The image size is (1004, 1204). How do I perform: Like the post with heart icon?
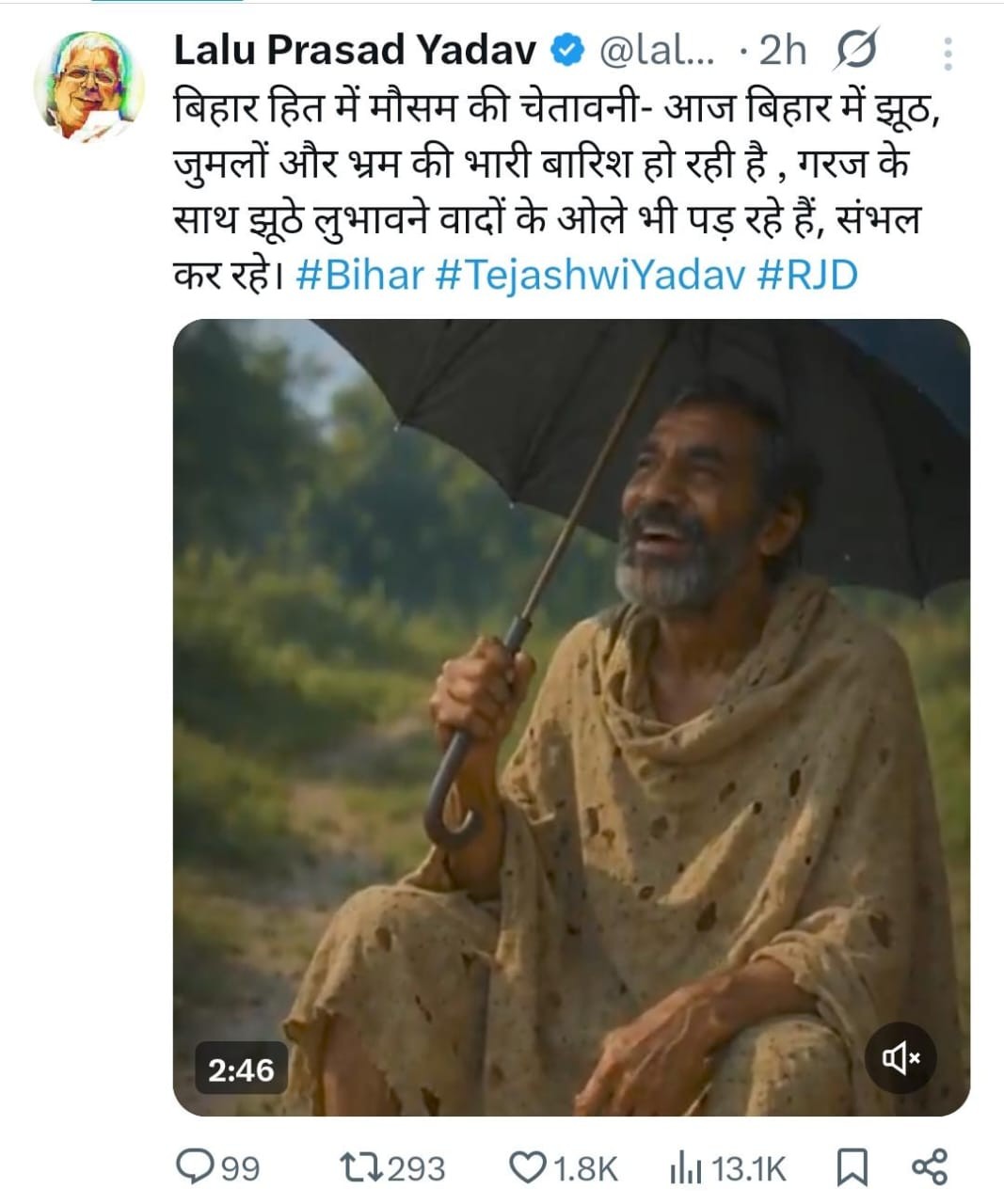click(x=528, y=1167)
